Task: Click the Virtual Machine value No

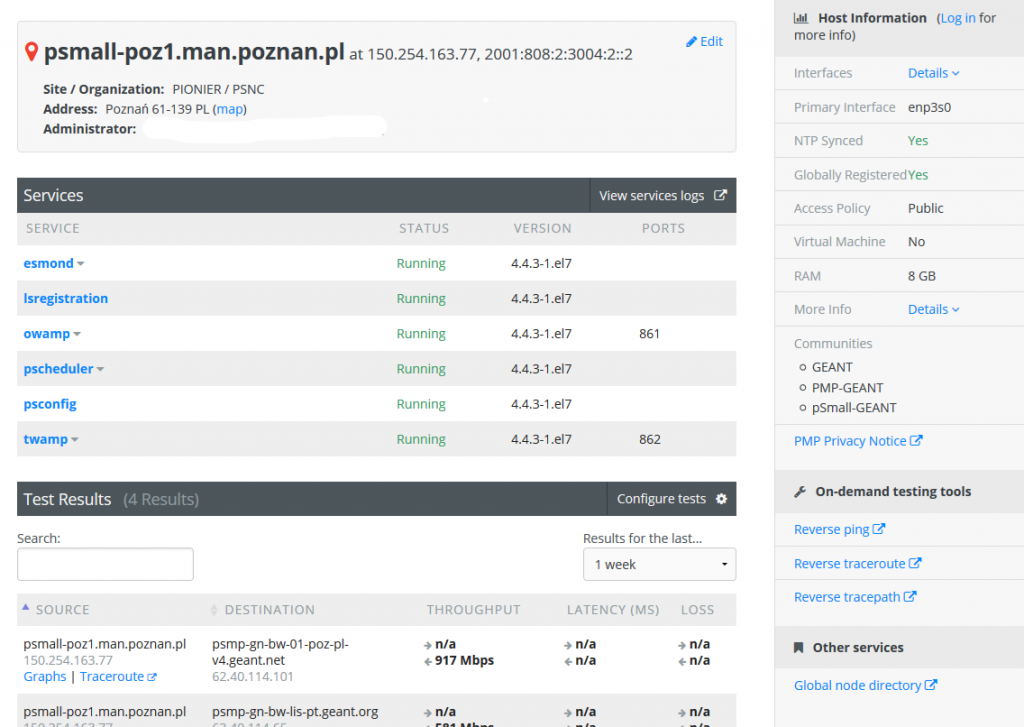Action: [x=916, y=242]
